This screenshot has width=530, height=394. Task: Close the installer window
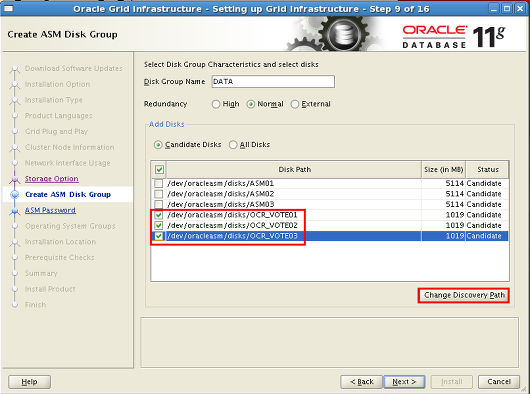coord(520,8)
